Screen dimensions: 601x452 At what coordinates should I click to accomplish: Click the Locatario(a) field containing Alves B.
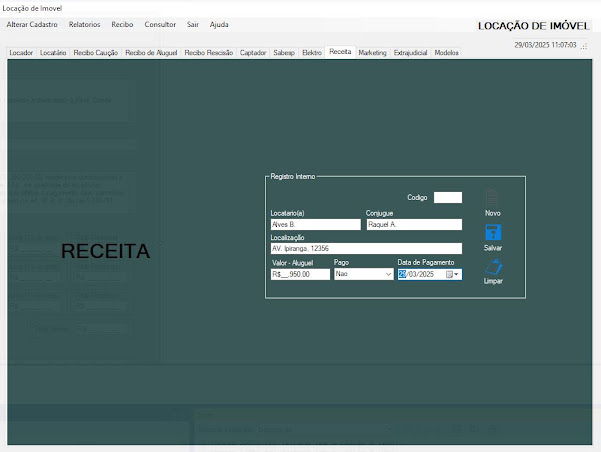pyautogui.click(x=315, y=225)
